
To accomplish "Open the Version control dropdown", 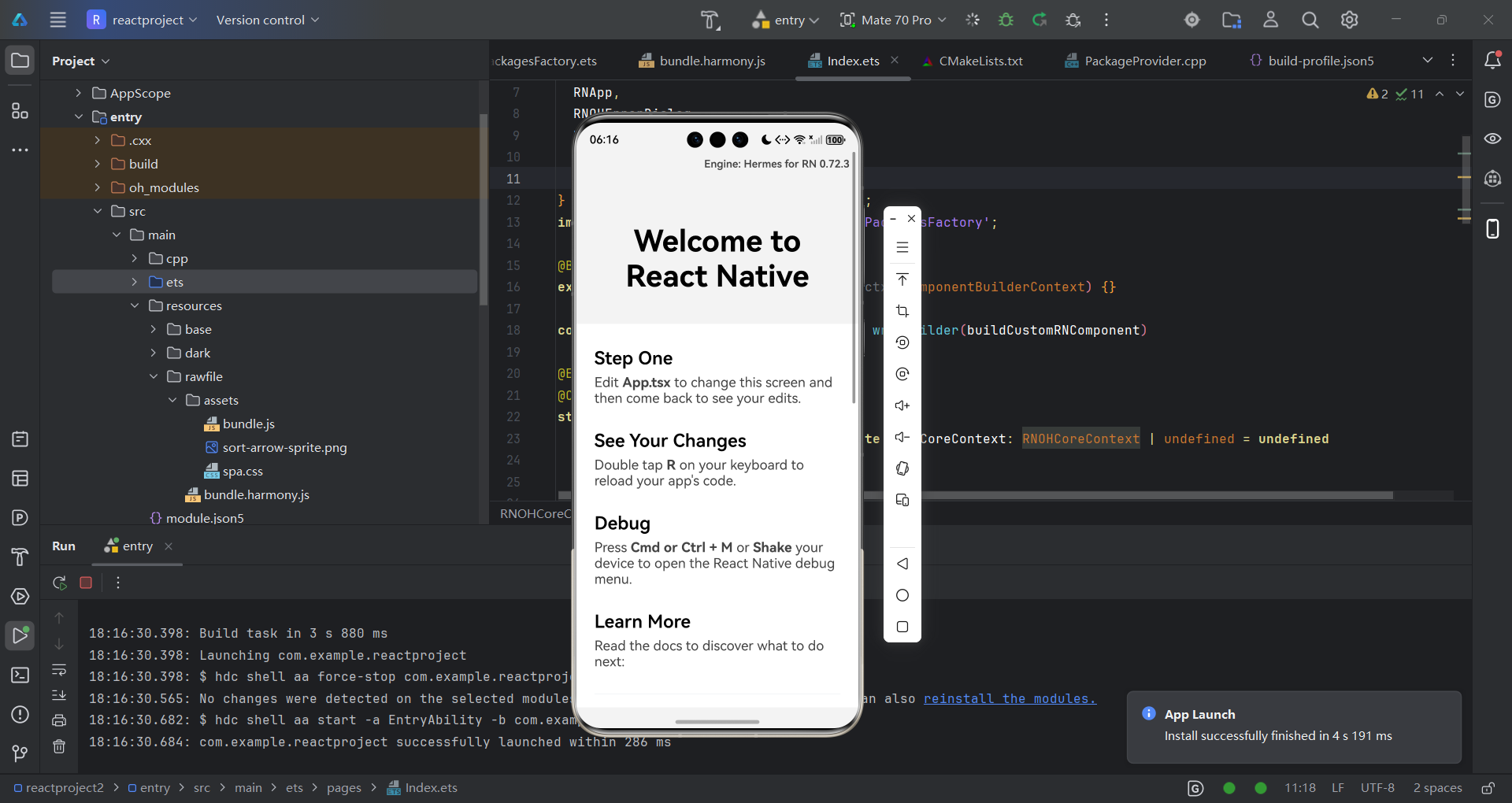I will (268, 20).
